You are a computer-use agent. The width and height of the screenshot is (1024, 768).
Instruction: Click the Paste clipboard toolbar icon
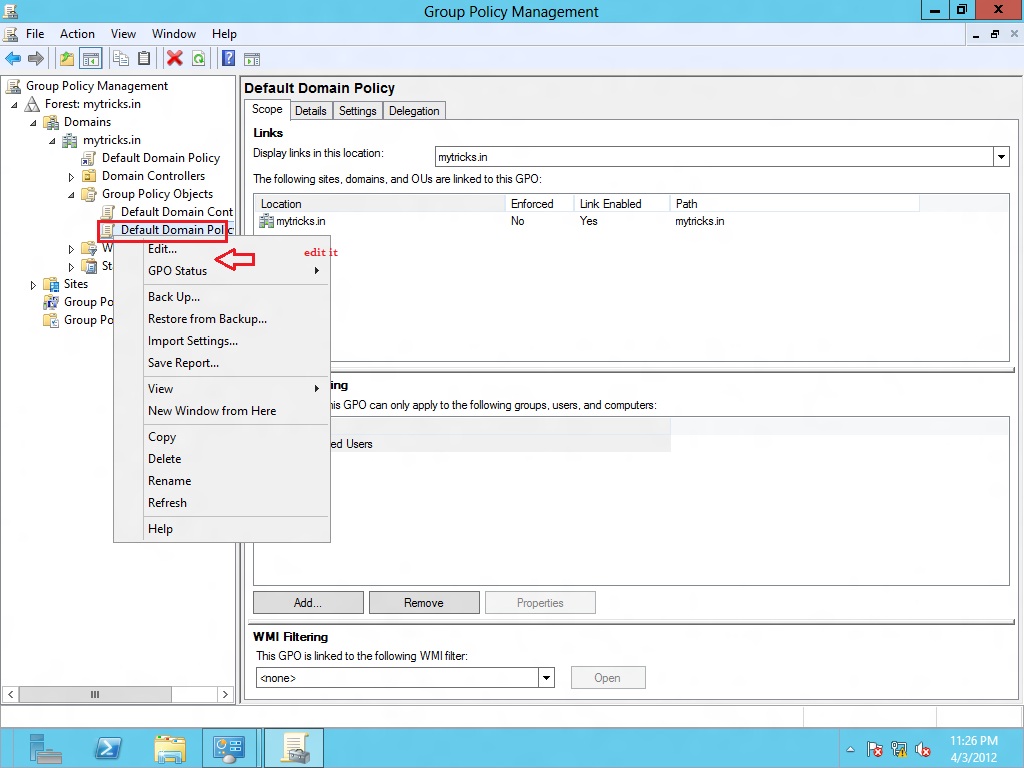(144, 59)
